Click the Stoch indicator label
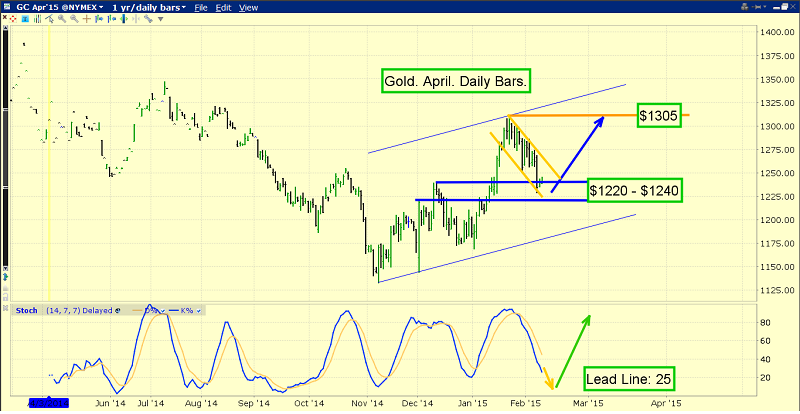 point(27,310)
